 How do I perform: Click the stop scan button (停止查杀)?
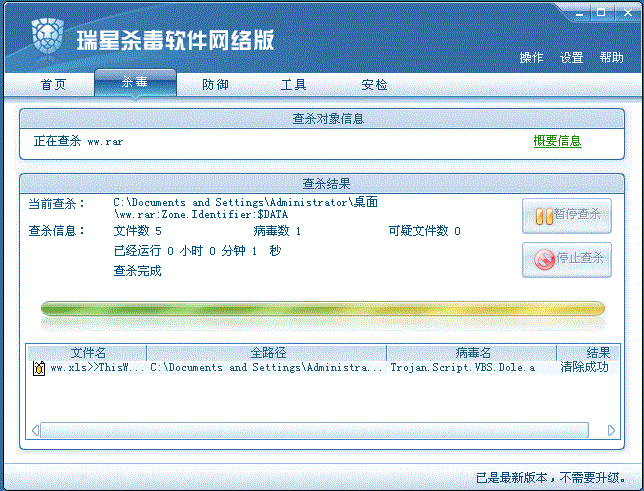[567, 260]
